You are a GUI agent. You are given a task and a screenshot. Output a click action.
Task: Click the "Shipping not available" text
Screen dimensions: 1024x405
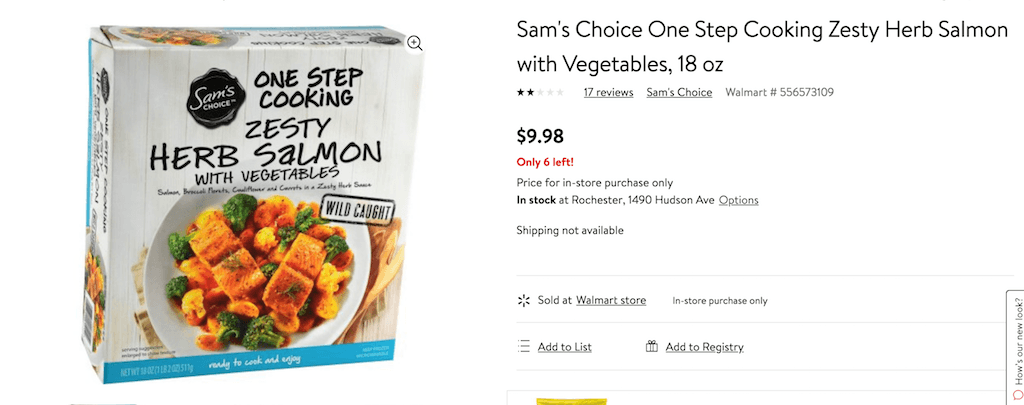[569, 231]
